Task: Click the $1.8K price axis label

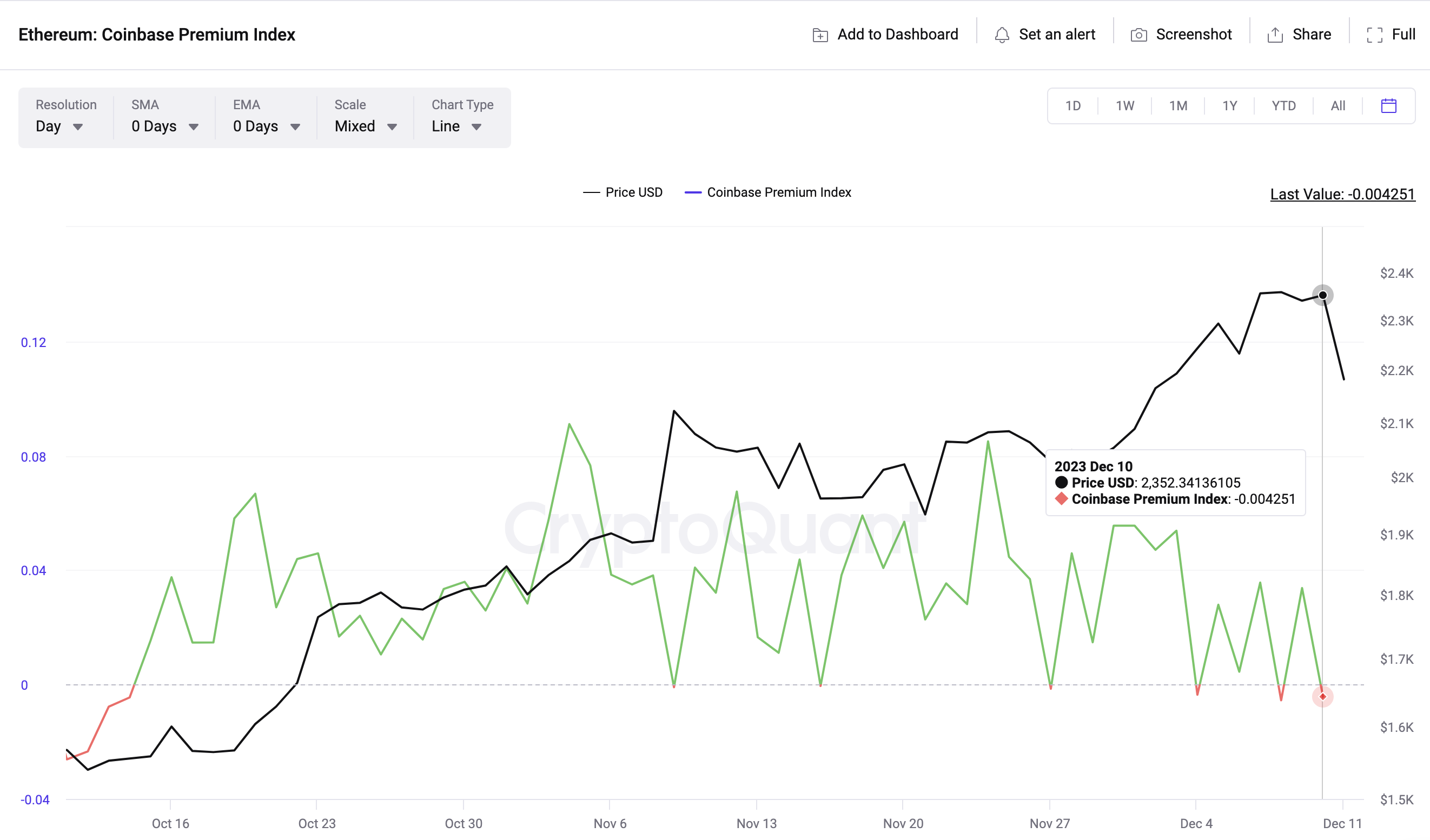Action: click(1397, 596)
